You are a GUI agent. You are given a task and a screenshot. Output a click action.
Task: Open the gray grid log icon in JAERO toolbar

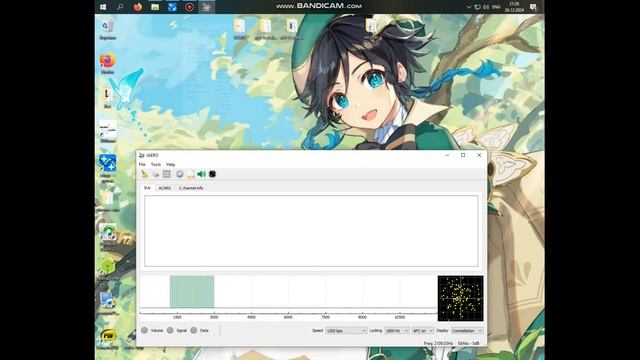(167, 174)
